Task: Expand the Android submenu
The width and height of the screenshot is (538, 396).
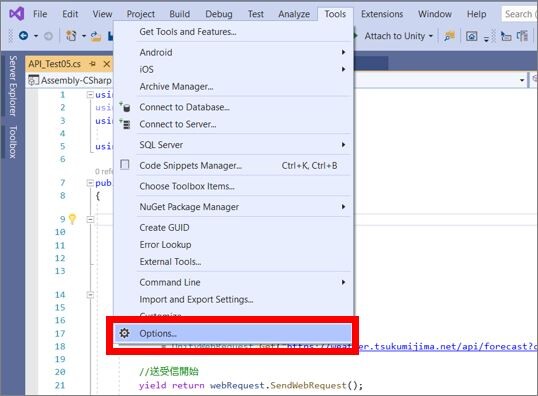Action: pos(343,52)
